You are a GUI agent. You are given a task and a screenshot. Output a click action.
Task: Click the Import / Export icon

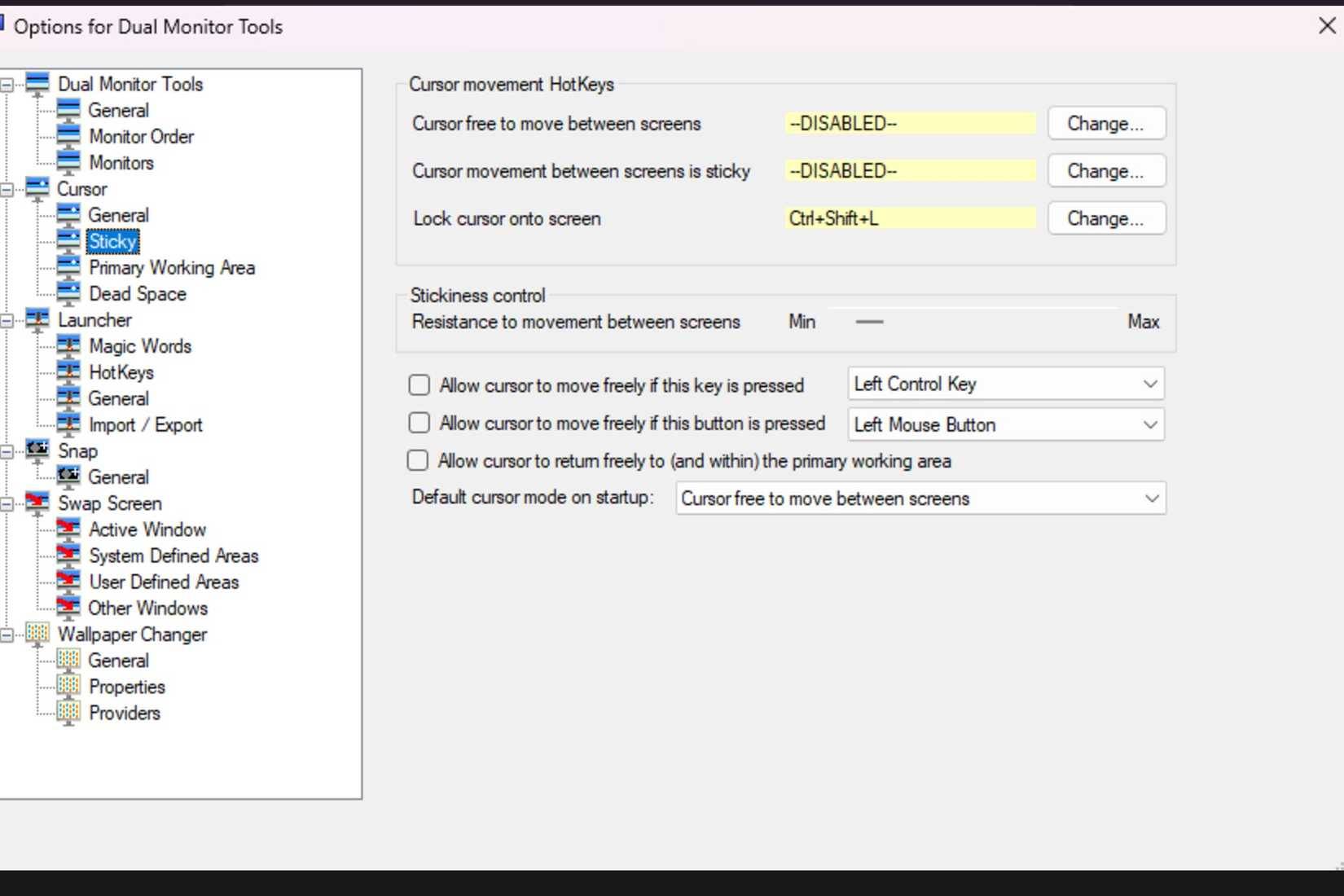pos(68,424)
